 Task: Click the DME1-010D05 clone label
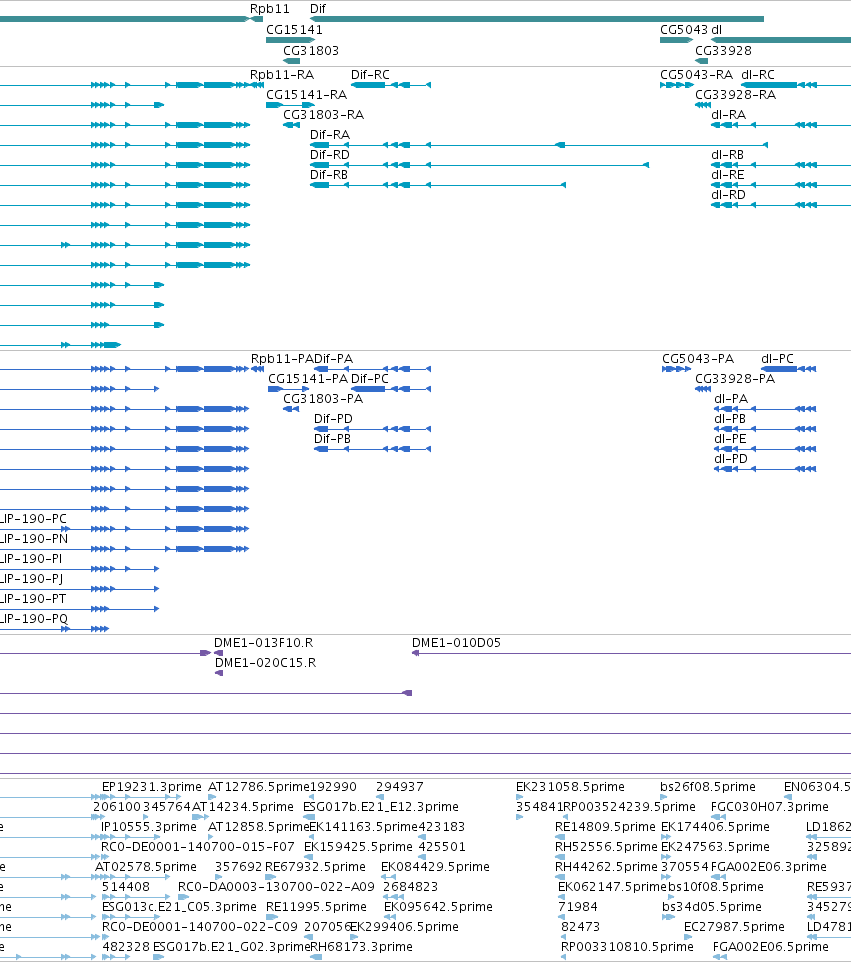[x=456, y=643]
